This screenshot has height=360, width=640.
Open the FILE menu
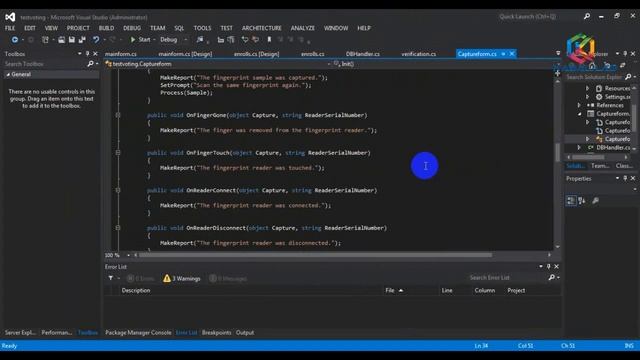point(10,28)
